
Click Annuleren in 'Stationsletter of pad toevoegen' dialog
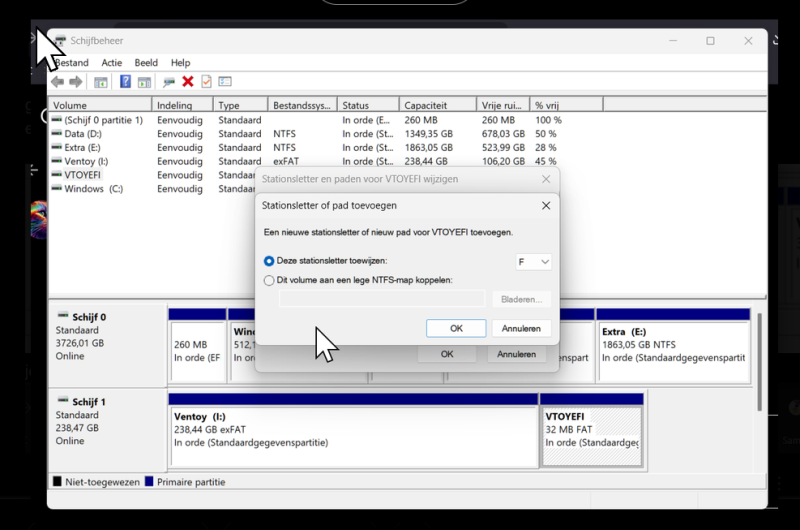tap(521, 329)
